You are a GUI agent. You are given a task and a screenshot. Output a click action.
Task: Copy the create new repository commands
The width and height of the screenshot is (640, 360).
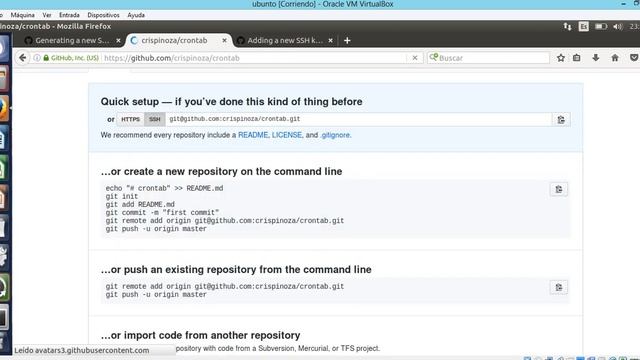pyautogui.click(x=558, y=189)
